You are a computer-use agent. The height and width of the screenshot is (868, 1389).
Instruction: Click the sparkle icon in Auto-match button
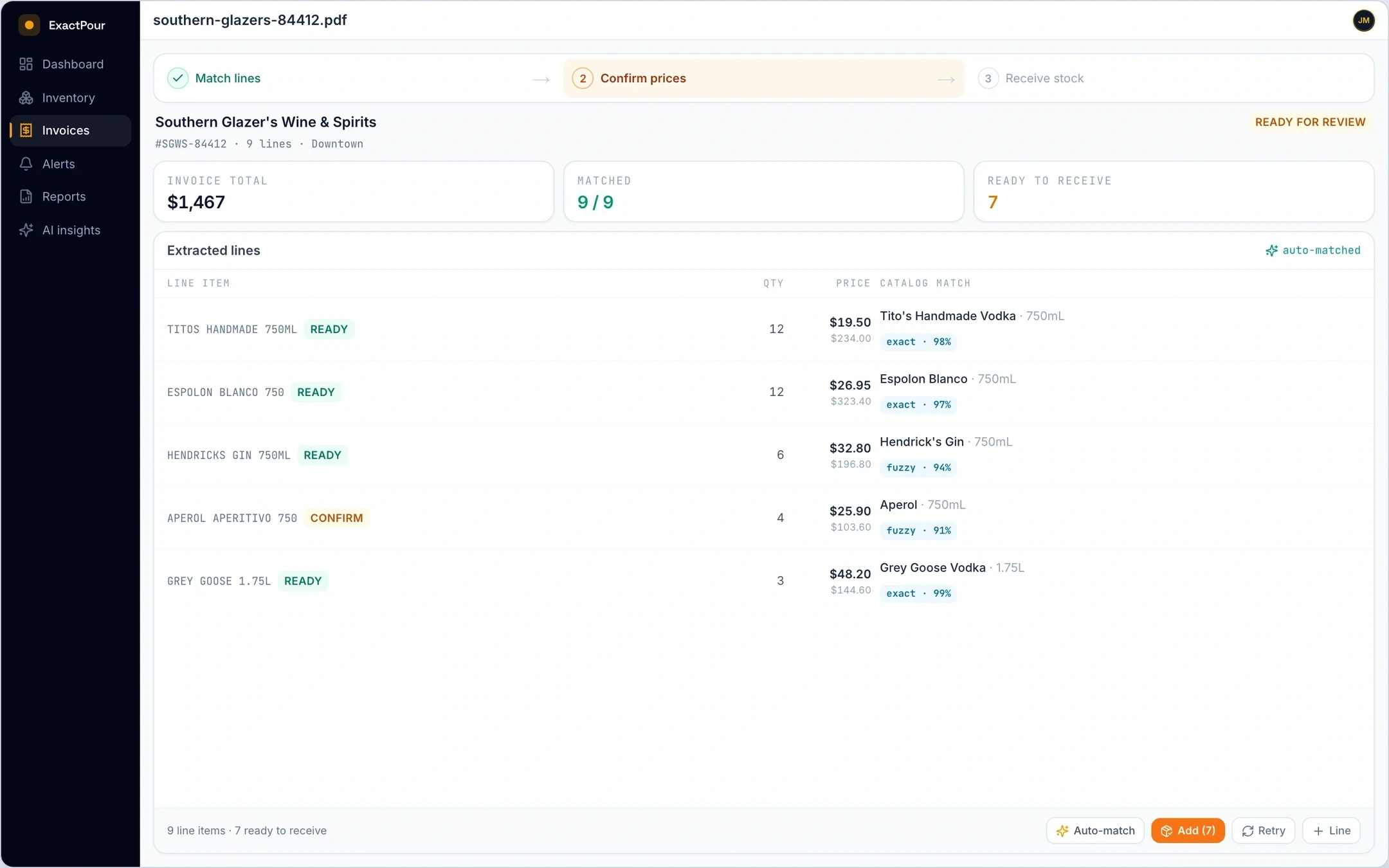pyautogui.click(x=1062, y=831)
